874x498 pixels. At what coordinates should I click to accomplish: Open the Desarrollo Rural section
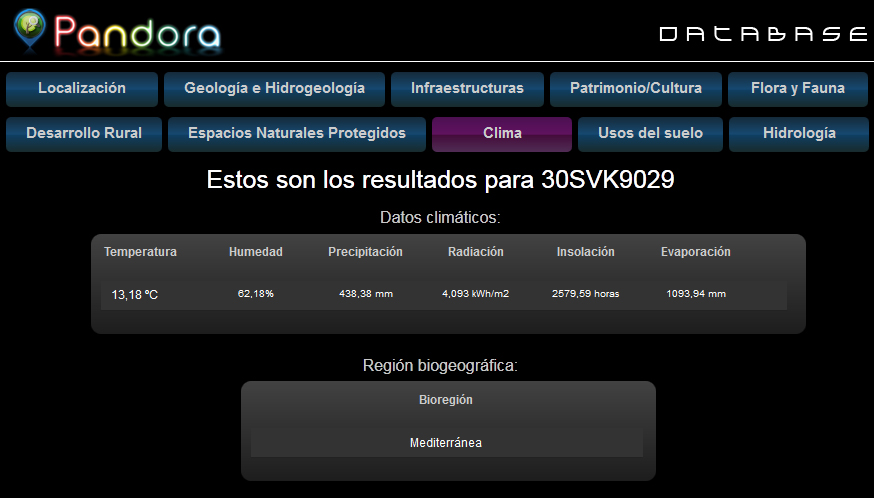tap(84, 133)
